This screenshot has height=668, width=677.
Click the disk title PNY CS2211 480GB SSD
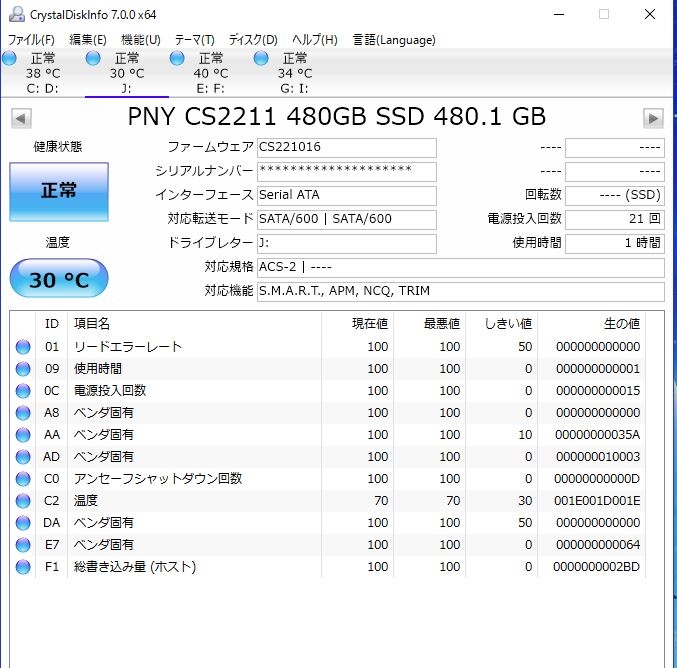click(337, 117)
